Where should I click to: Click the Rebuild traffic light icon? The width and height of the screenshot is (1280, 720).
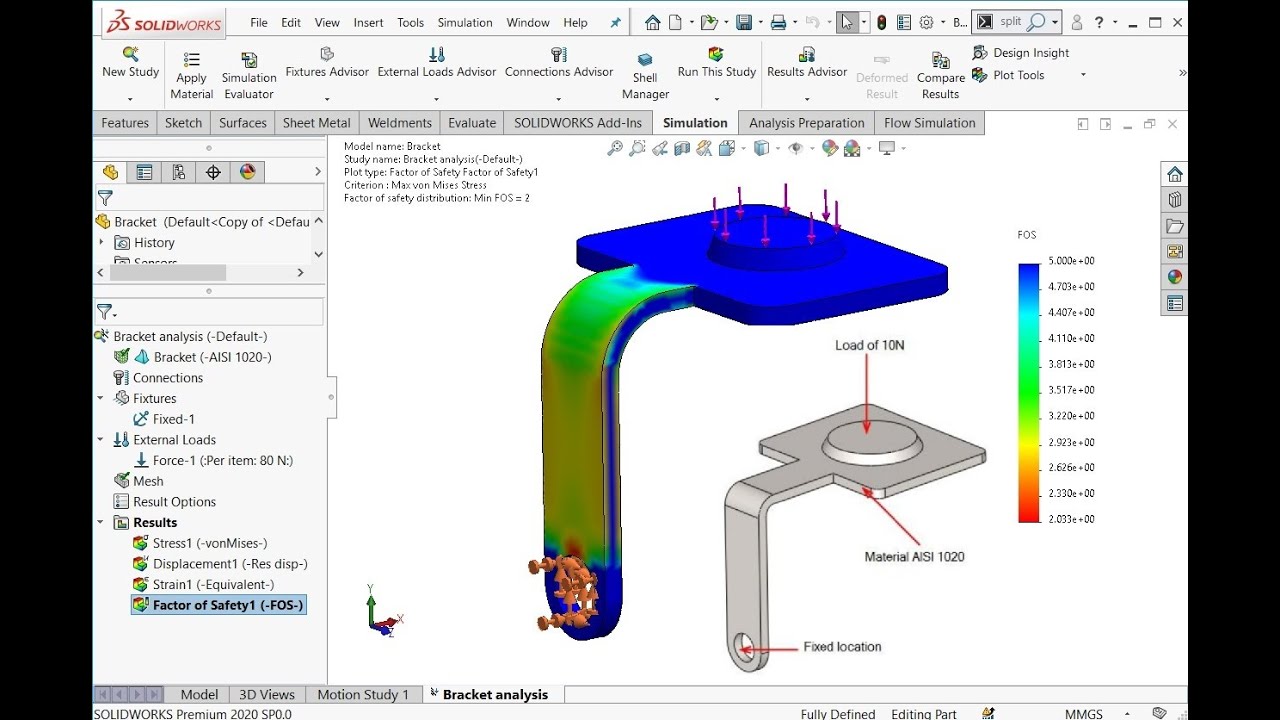tap(881, 22)
